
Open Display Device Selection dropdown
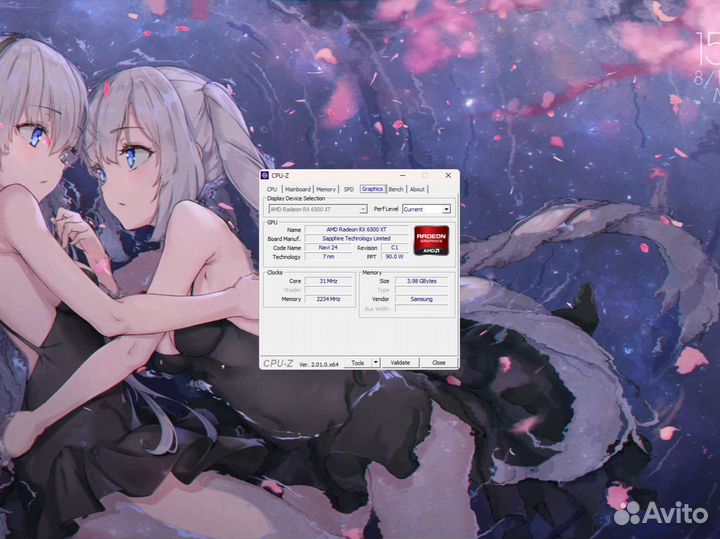tap(318, 209)
